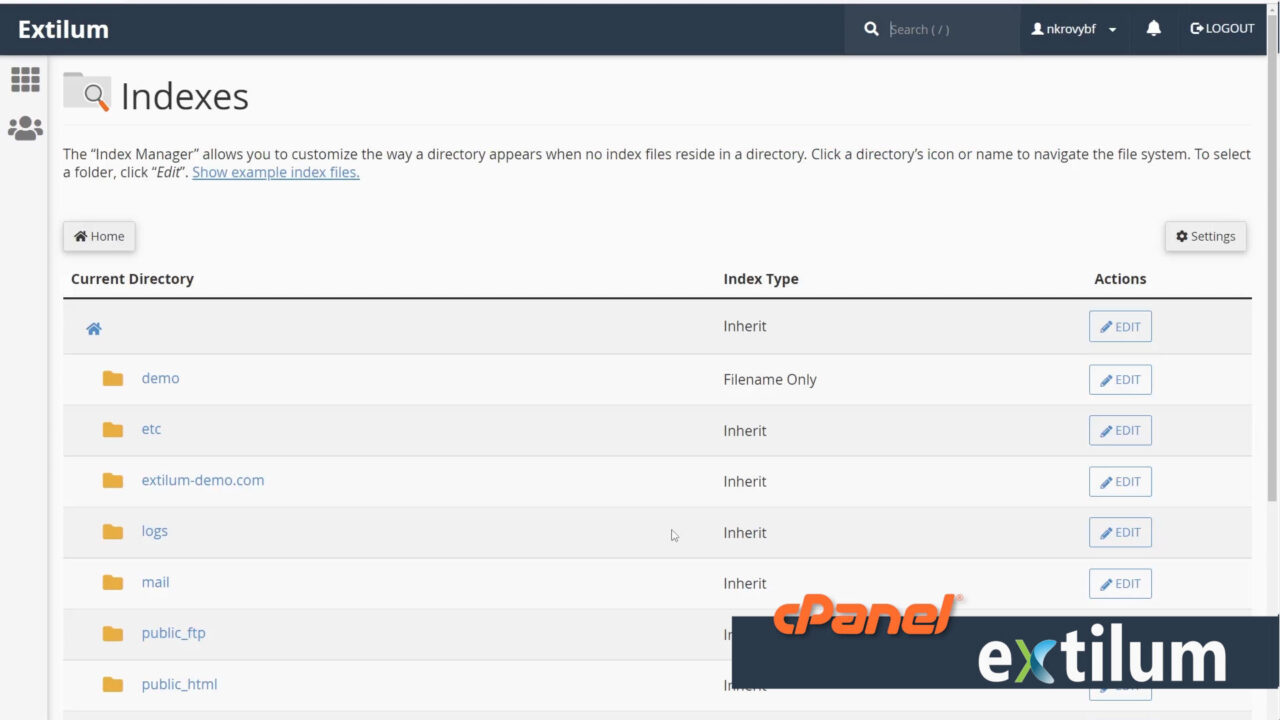
Task: Edit the demo folder's index type
Action: click(x=1119, y=379)
